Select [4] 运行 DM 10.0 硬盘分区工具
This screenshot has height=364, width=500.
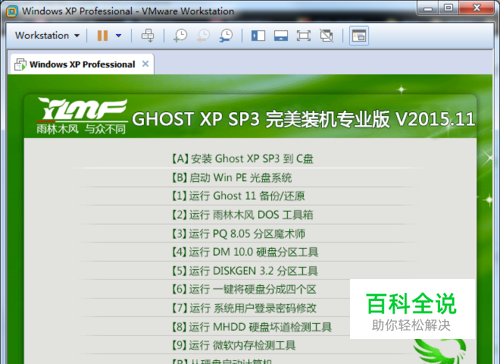click(245, 252)
